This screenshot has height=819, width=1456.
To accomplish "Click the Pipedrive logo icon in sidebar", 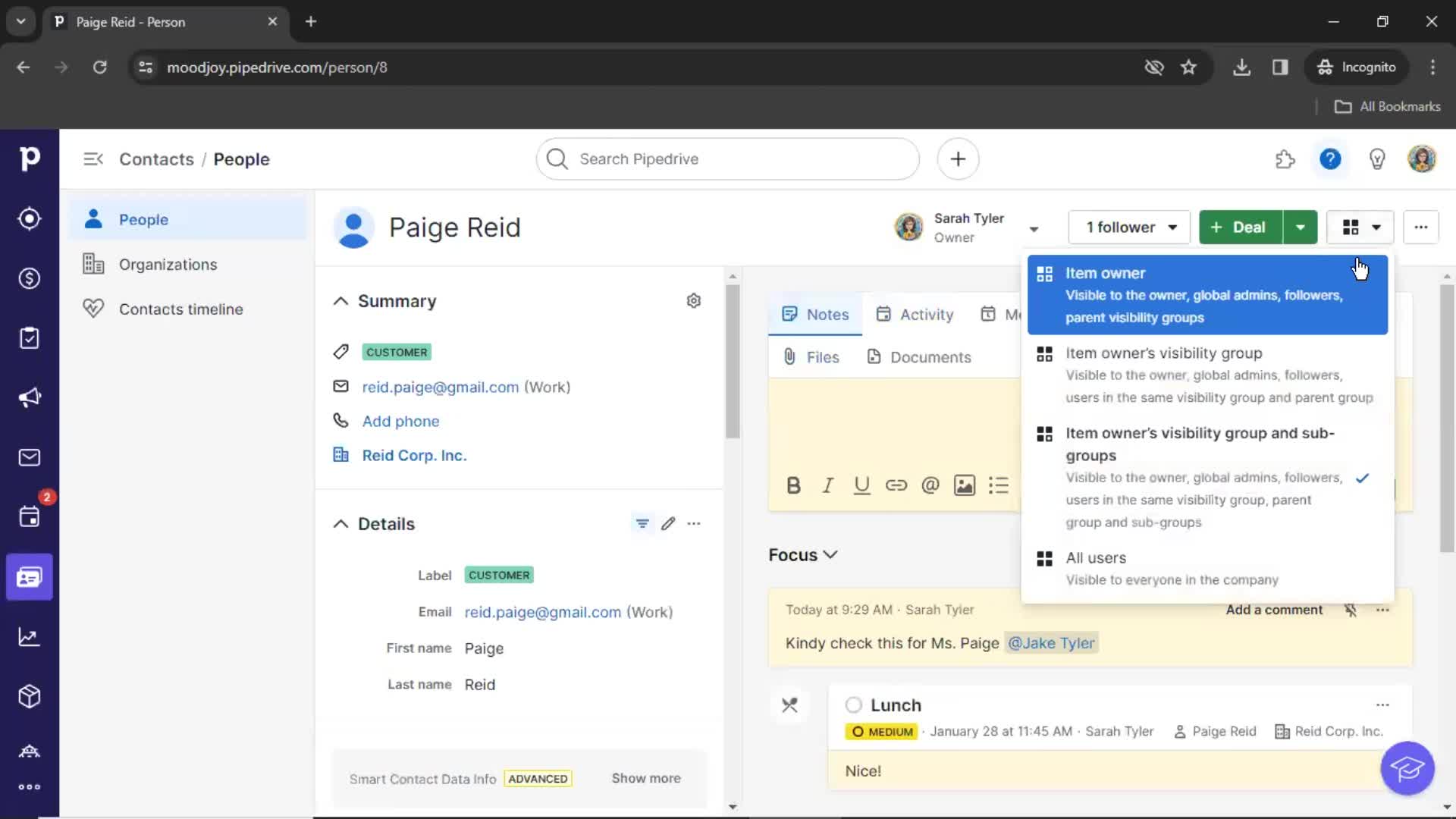I will (30, 158).
